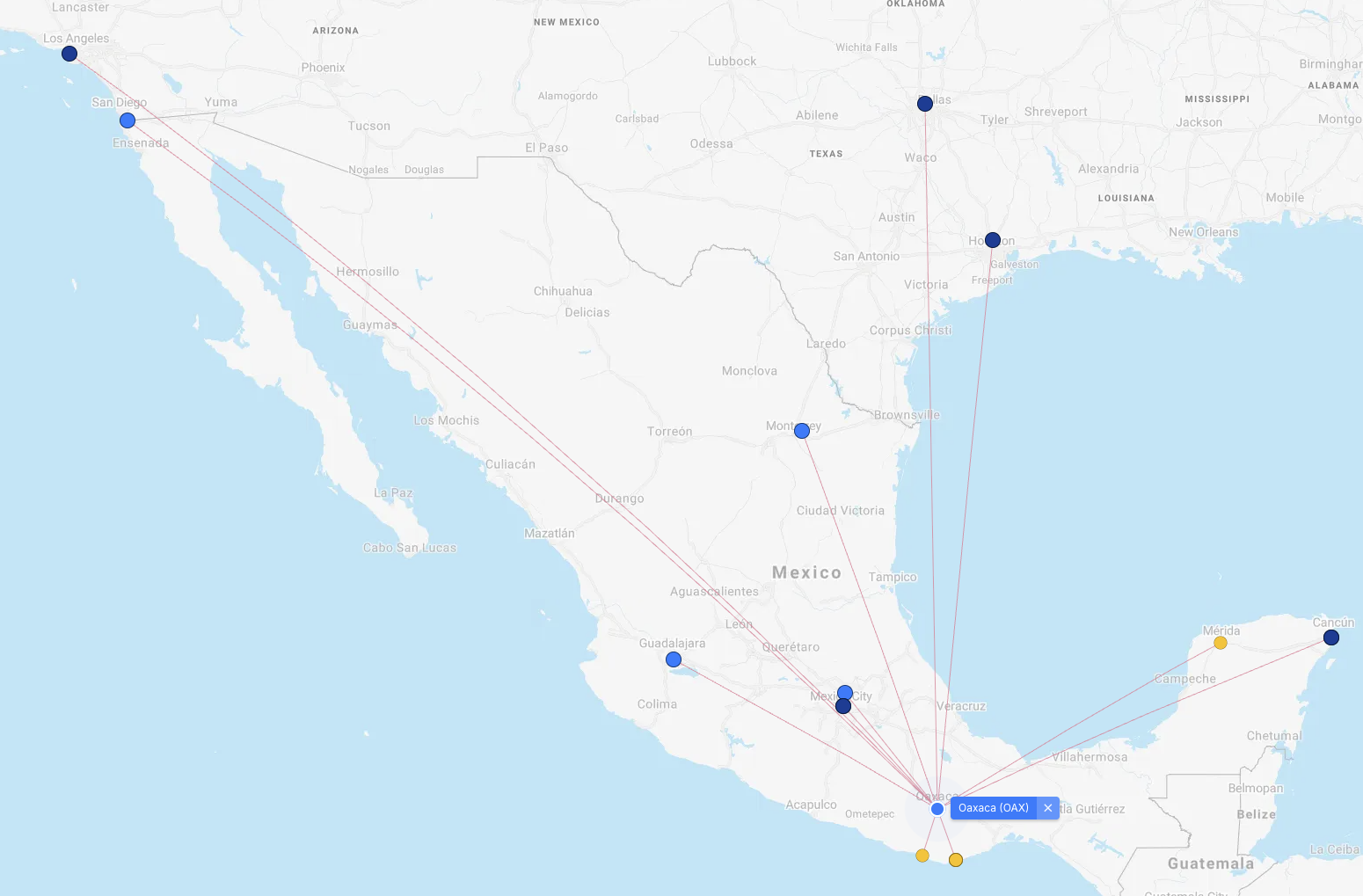This screenshot has height=896, width=1363.
Task: Select the light blue Mexico City marker
Action: click(x=843, y=691)
